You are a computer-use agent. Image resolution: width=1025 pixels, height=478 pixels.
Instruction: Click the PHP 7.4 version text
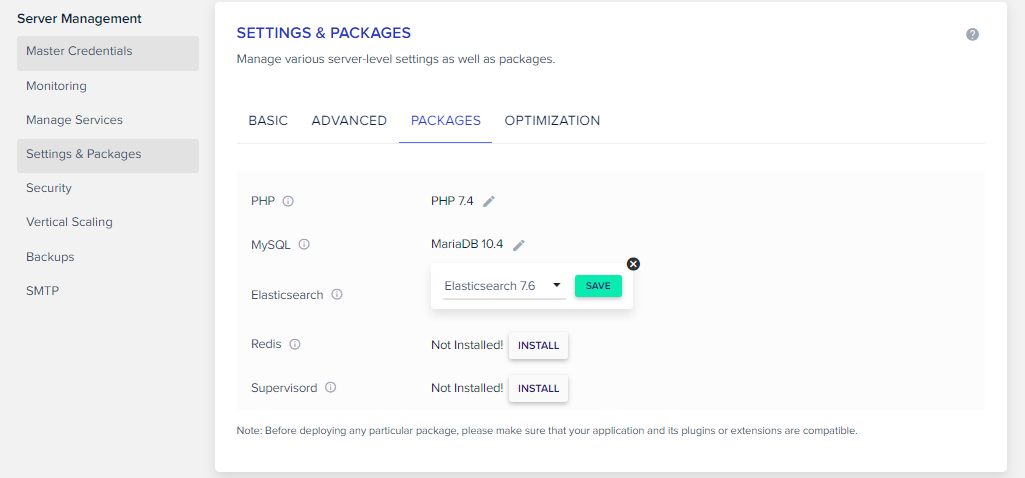pyautogui.click(x=452, y=201)
